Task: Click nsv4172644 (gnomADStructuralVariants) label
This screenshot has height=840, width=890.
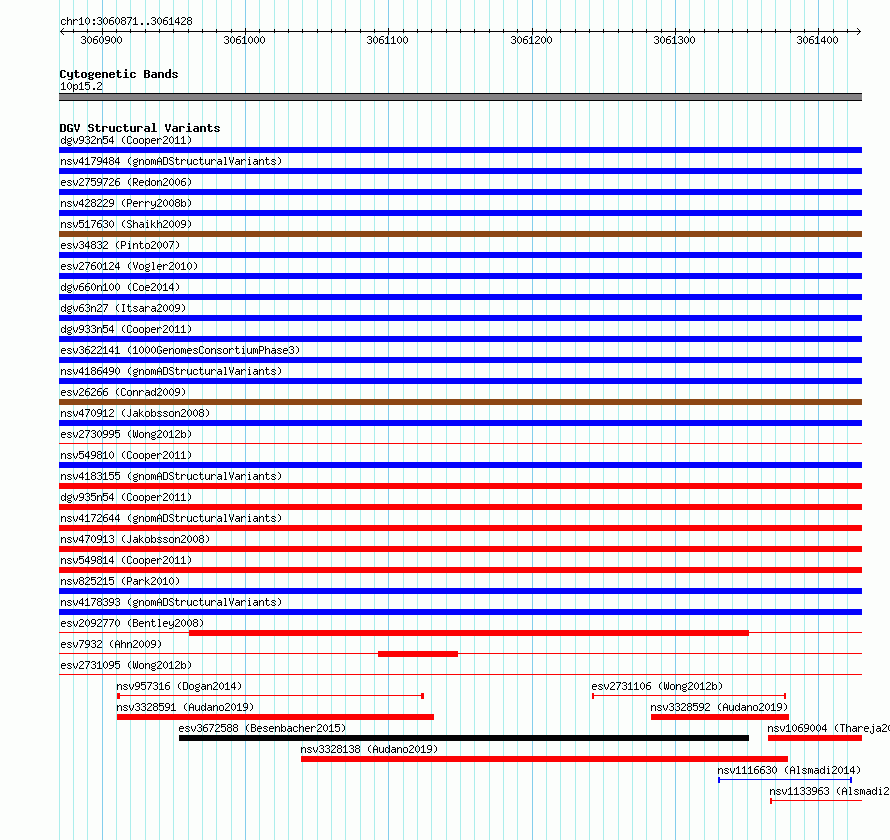Action: point(171,518)
